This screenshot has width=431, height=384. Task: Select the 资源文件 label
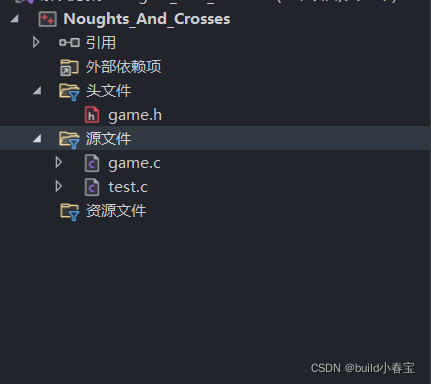116,211
